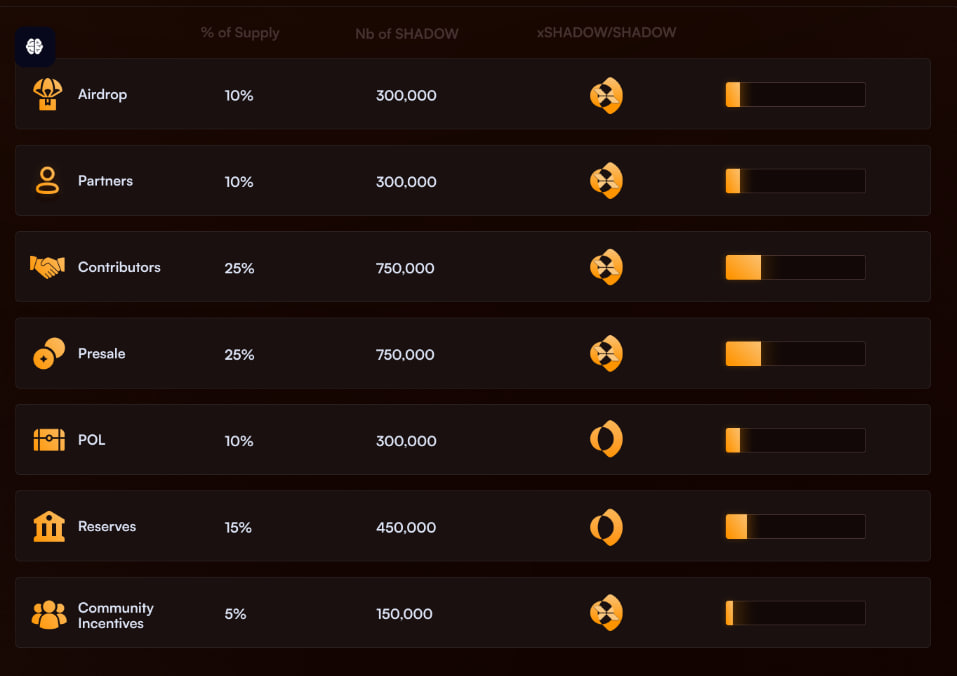The image size is (957, 676).
Task: Click the Airdrop parachute icon
Action: tap(47, 94)
